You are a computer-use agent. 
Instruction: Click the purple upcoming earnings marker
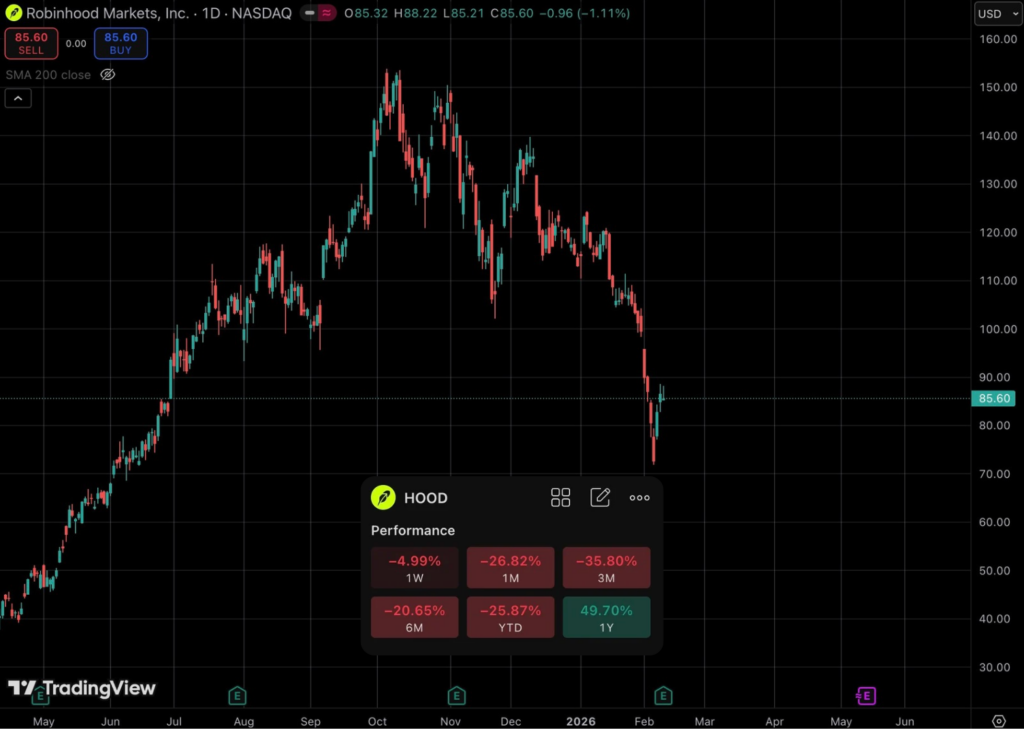866,695
